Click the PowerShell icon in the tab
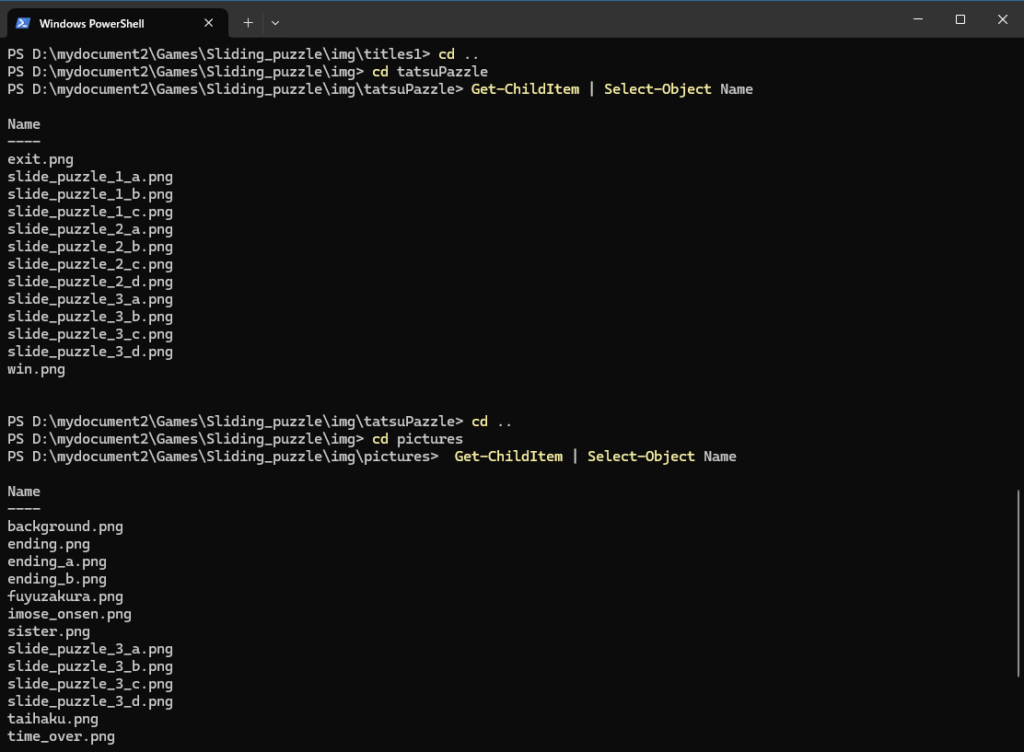Viewport: 1024px width, 752px height. 22,23
